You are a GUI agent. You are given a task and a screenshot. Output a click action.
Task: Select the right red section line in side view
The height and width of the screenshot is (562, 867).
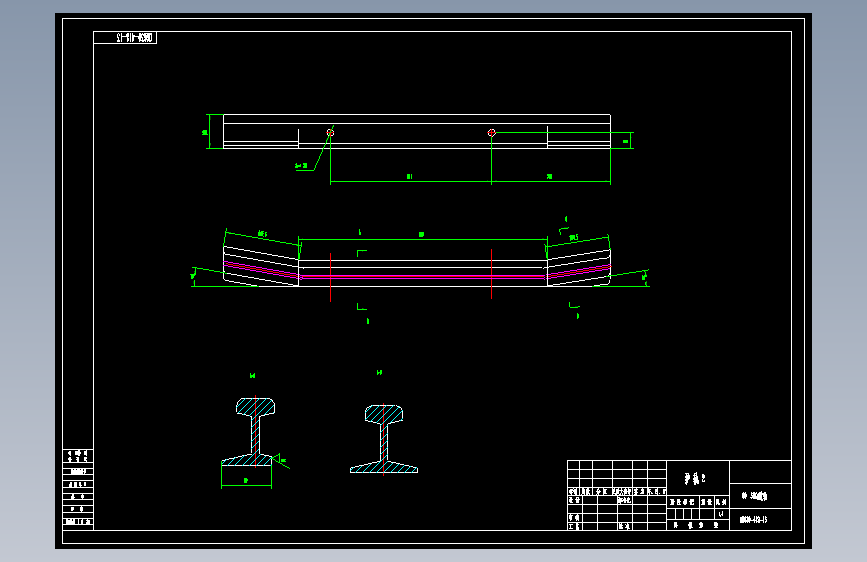(492, 274)
